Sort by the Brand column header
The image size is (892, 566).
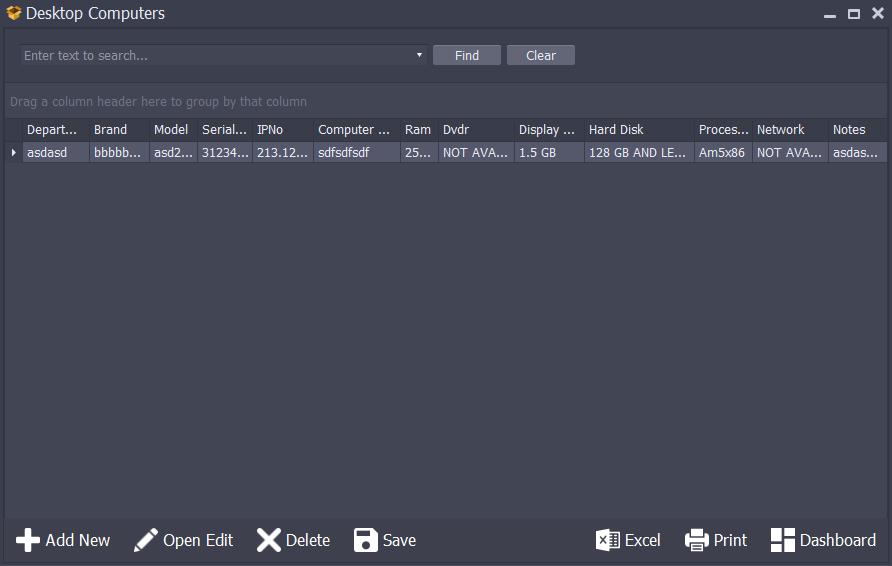click(119, 130)
